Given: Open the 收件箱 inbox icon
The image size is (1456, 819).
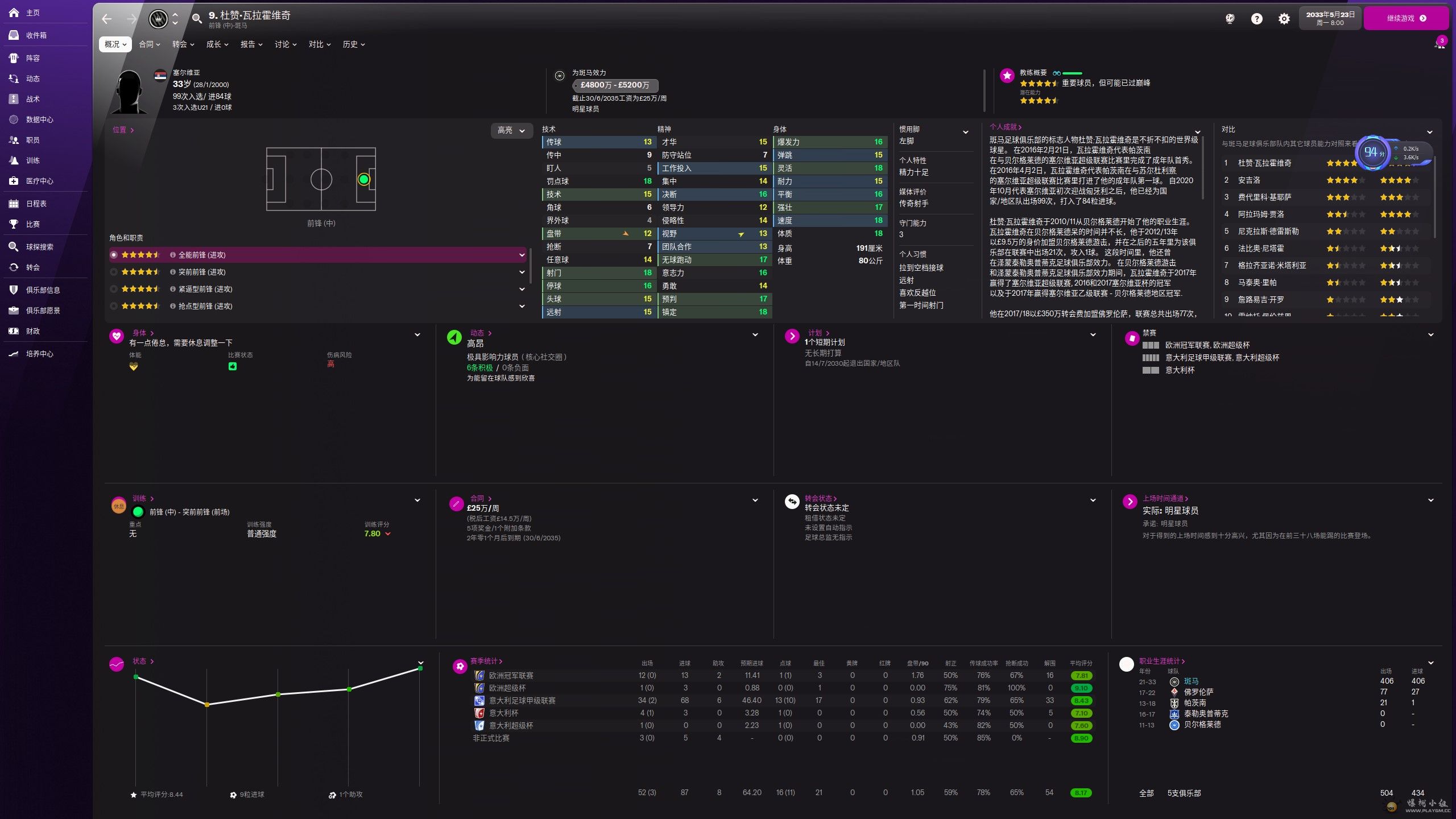Looking at the screenshot, I should pyautogui.click(x=14, y=35).
